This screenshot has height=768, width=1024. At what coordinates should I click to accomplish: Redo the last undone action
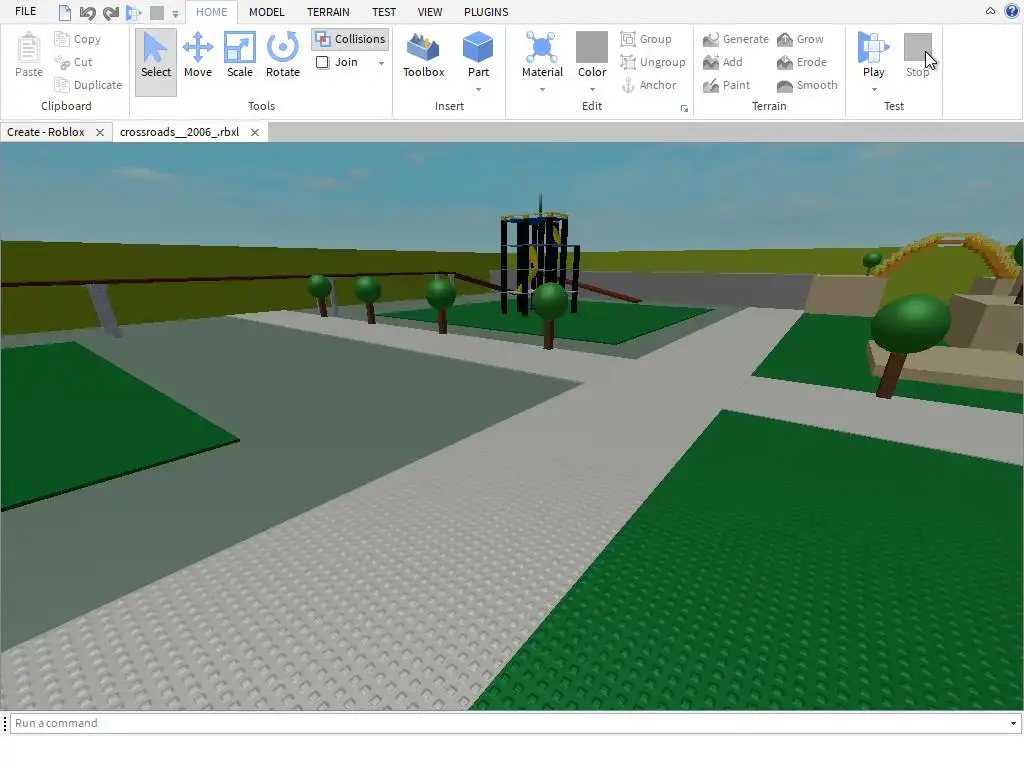pos(111,12)
